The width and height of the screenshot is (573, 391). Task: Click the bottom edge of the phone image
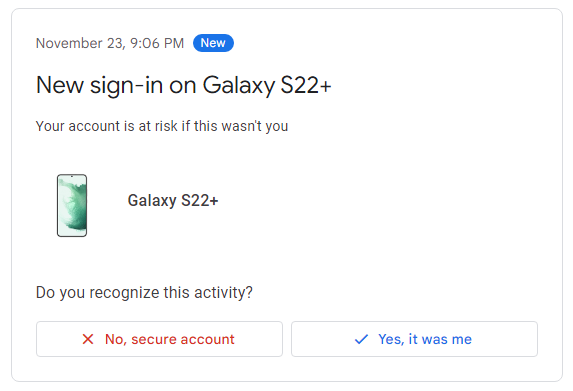[72, 236]
